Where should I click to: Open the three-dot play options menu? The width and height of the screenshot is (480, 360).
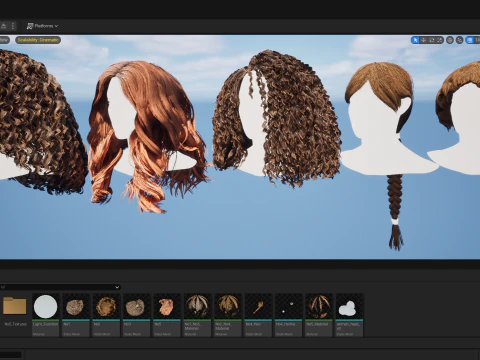click(x=13, y=26)
